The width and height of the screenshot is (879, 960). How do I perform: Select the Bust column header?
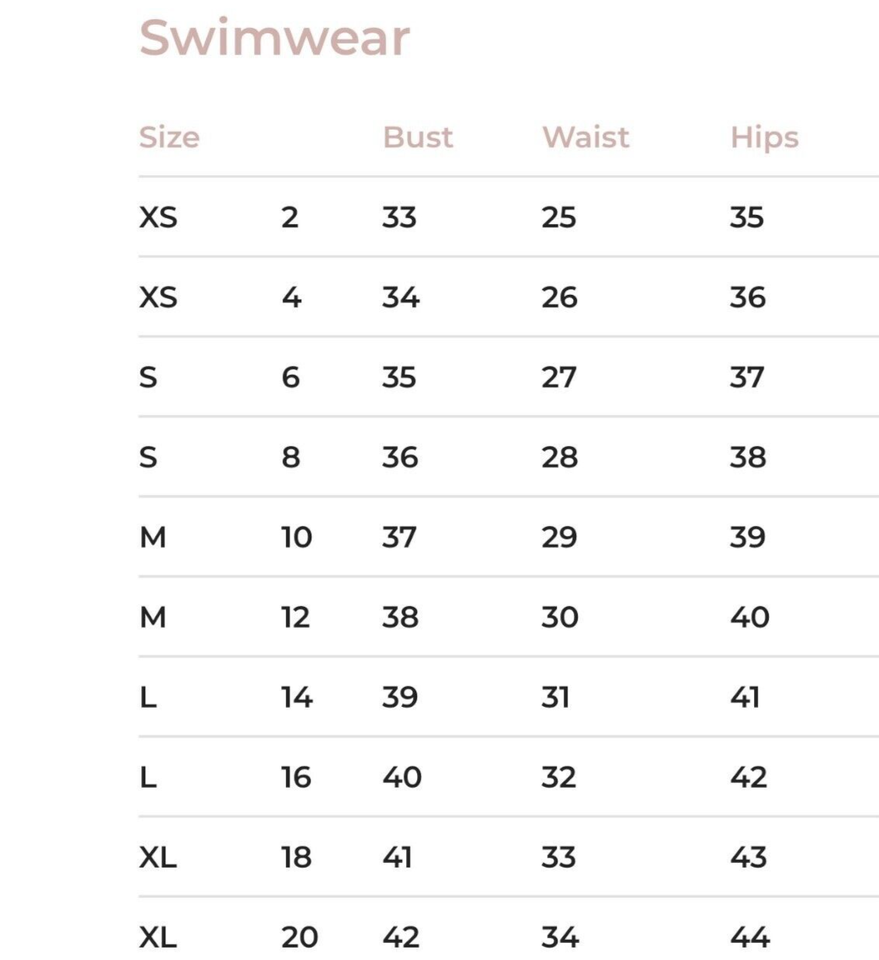click(417, 137)
